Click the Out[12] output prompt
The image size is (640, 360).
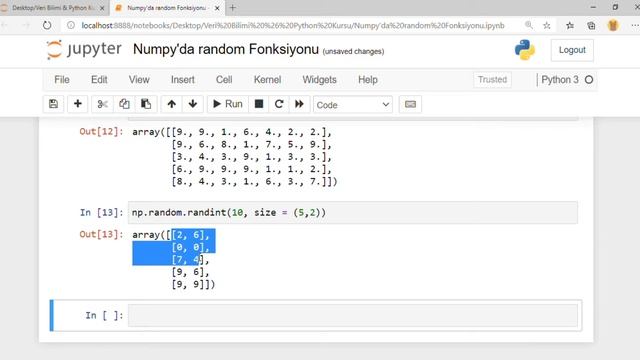(101, 131)
